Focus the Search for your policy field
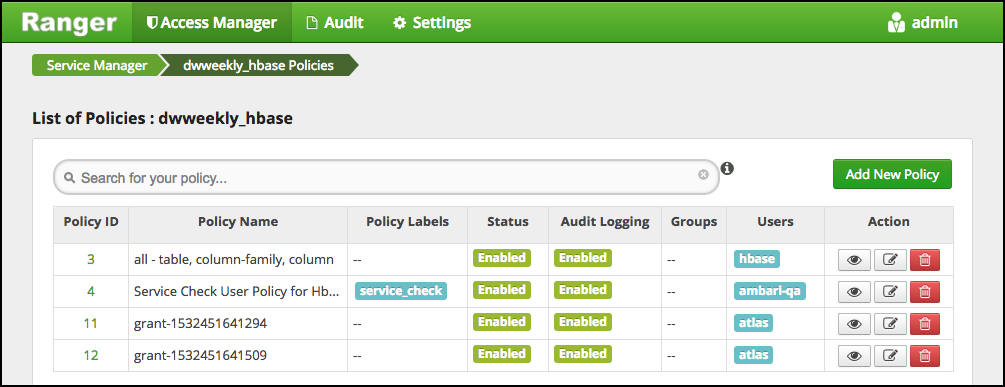 386,177
